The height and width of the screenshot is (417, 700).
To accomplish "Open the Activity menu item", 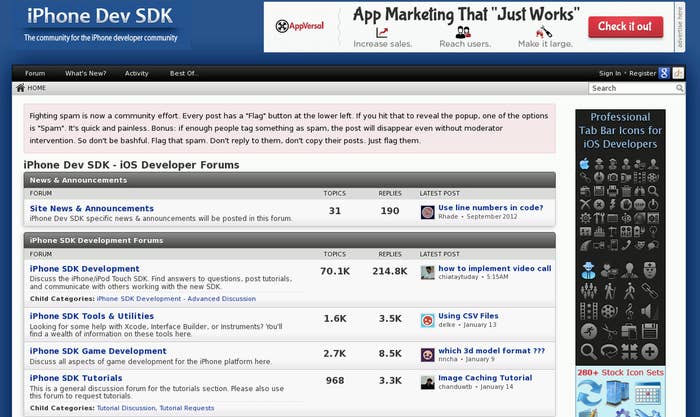I will (137, 73).
